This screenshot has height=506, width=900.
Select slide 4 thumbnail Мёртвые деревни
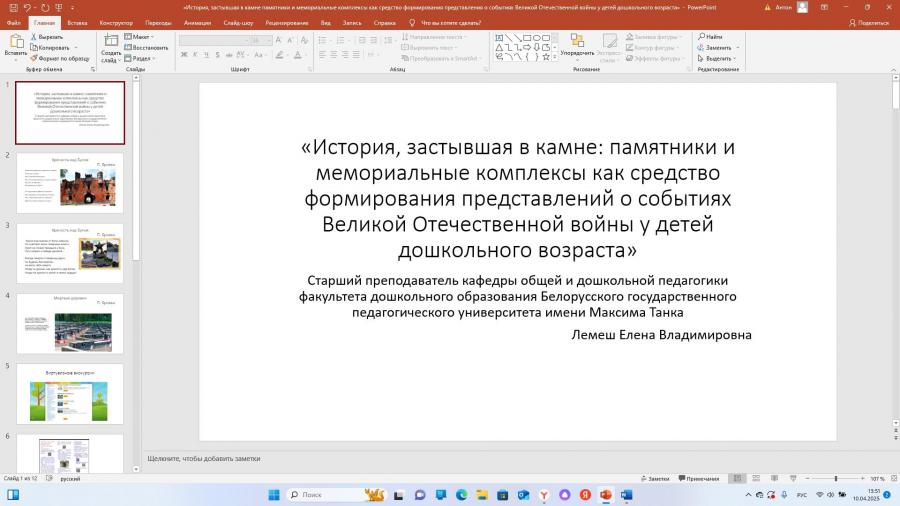point(70,323)
